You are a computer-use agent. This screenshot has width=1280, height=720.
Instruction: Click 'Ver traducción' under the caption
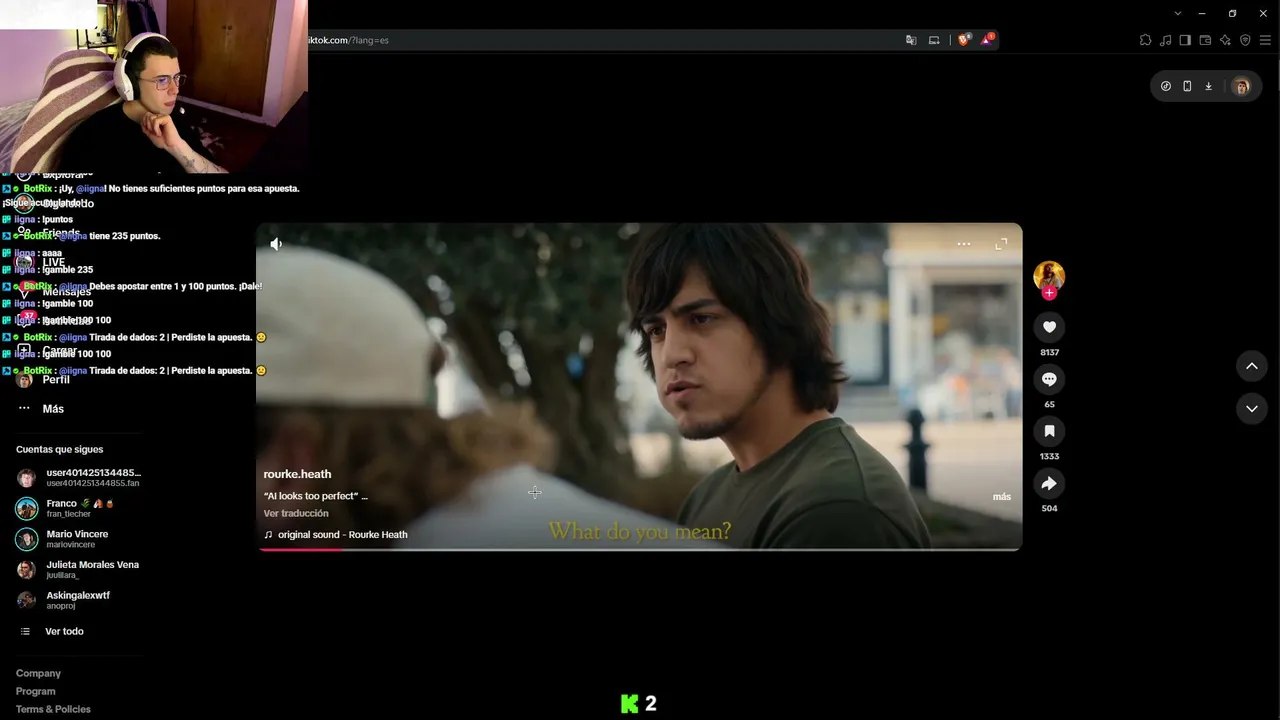pyautogui.click(x=296, y=513)
